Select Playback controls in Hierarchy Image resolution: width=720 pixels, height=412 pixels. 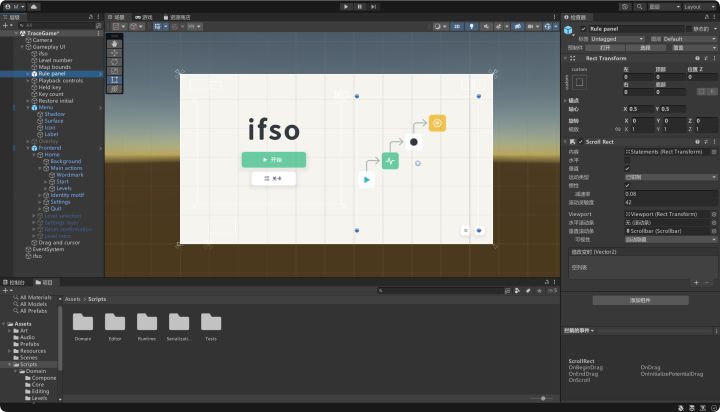coord(61,80)
